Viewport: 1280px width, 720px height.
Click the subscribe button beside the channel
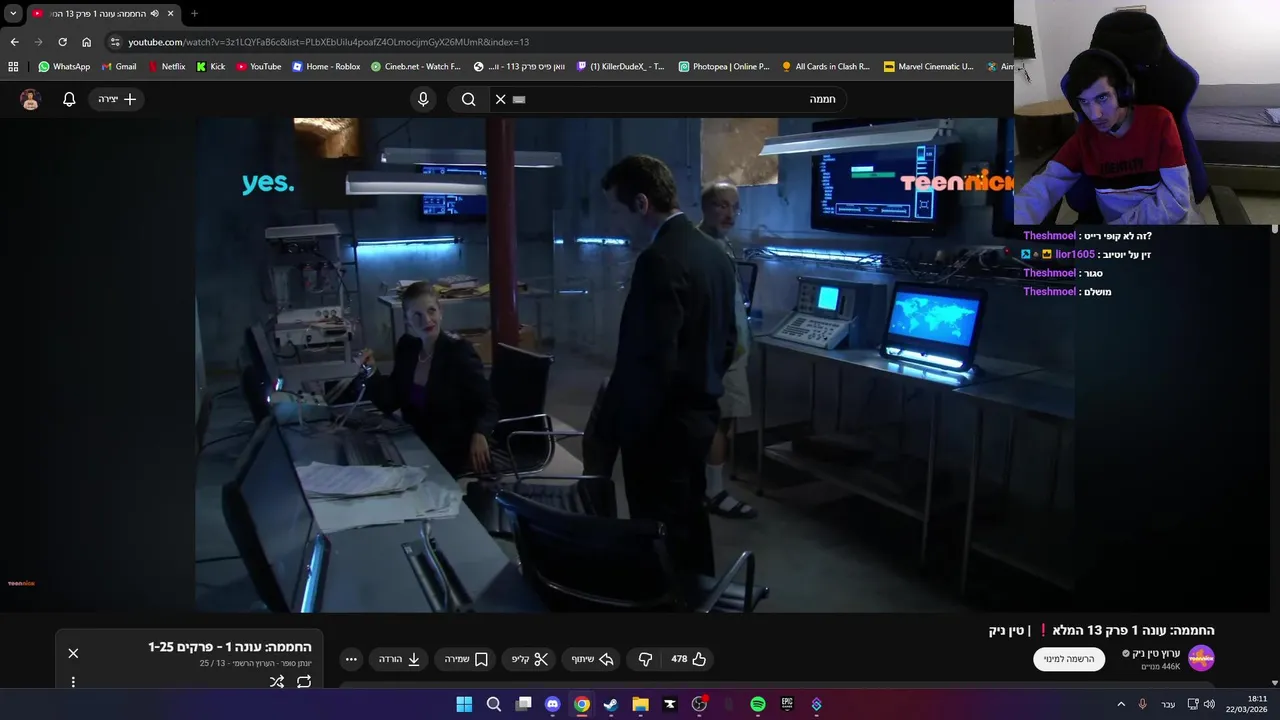click(x=1069, y=659)
